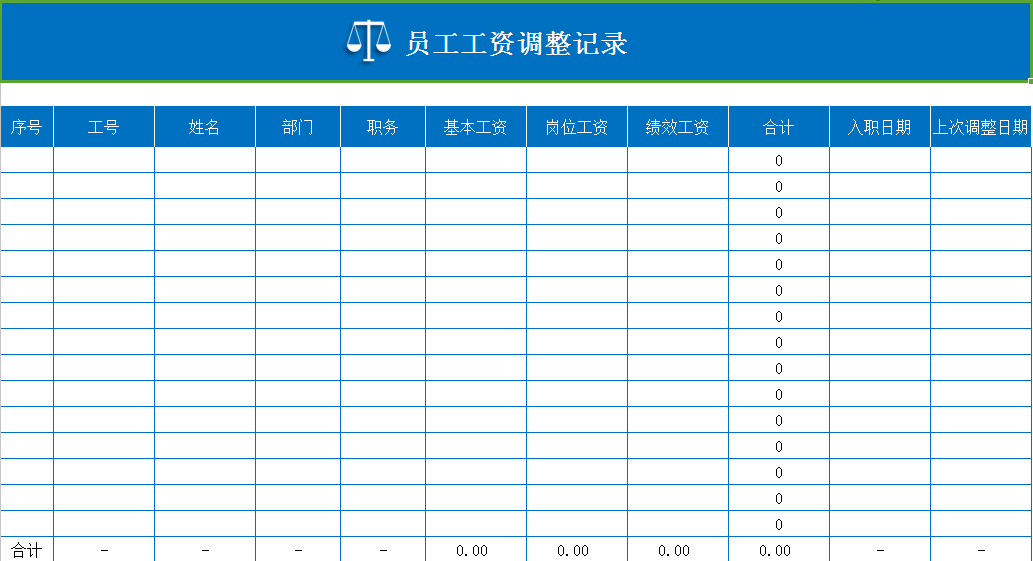
Task: Click first empty 部门 cell below header
Action: click(298, 160)
